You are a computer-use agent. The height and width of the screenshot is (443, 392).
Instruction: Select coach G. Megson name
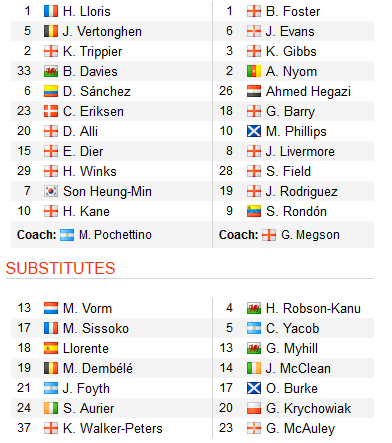pyautogui.click(x=310, y=235)
